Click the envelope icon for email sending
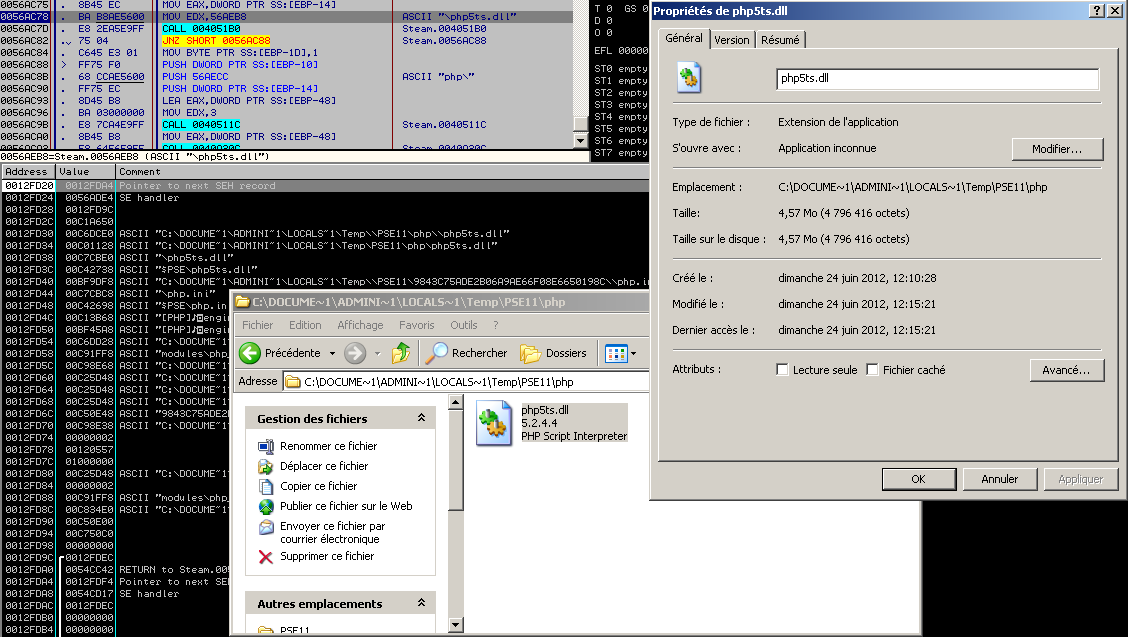1128x637 pixels. point(266,527)
